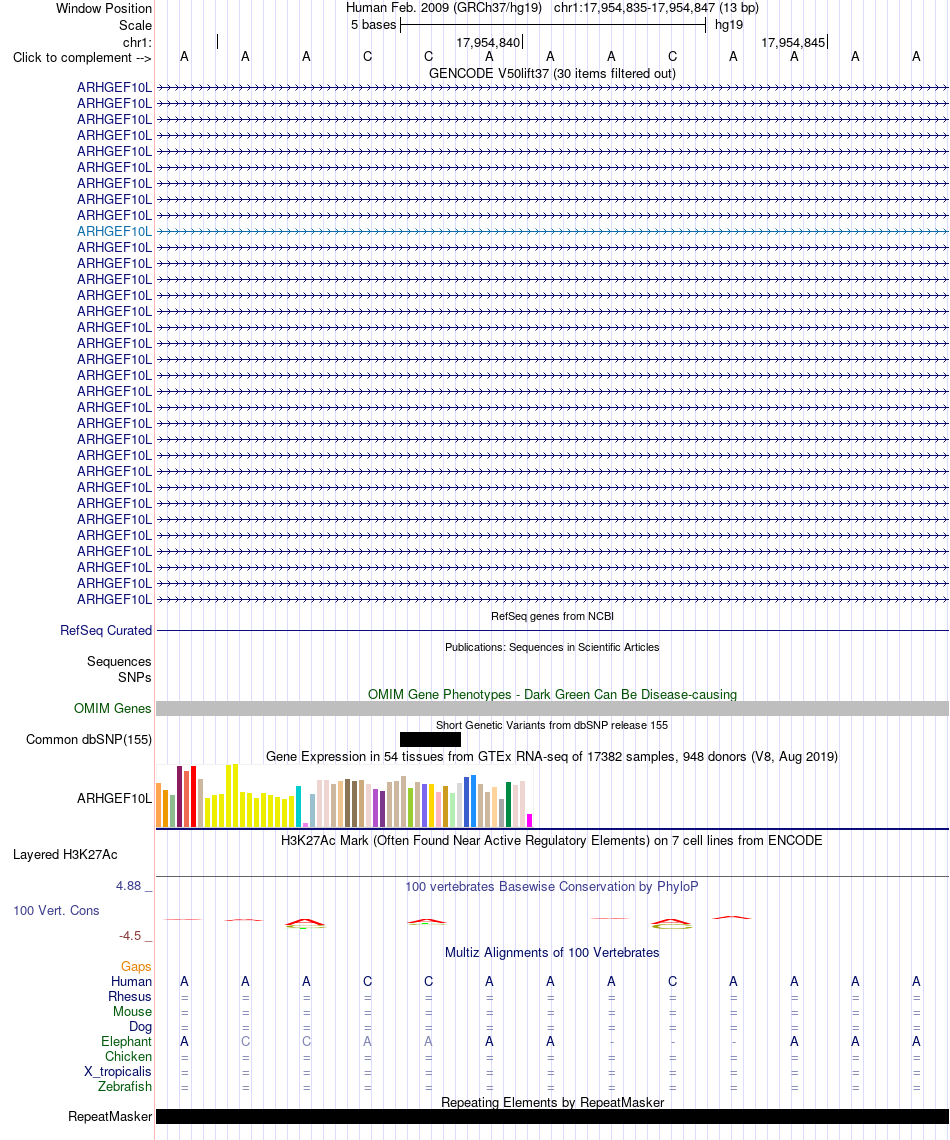Click the Layered H3K27Ac label

[x=65, y=854]
